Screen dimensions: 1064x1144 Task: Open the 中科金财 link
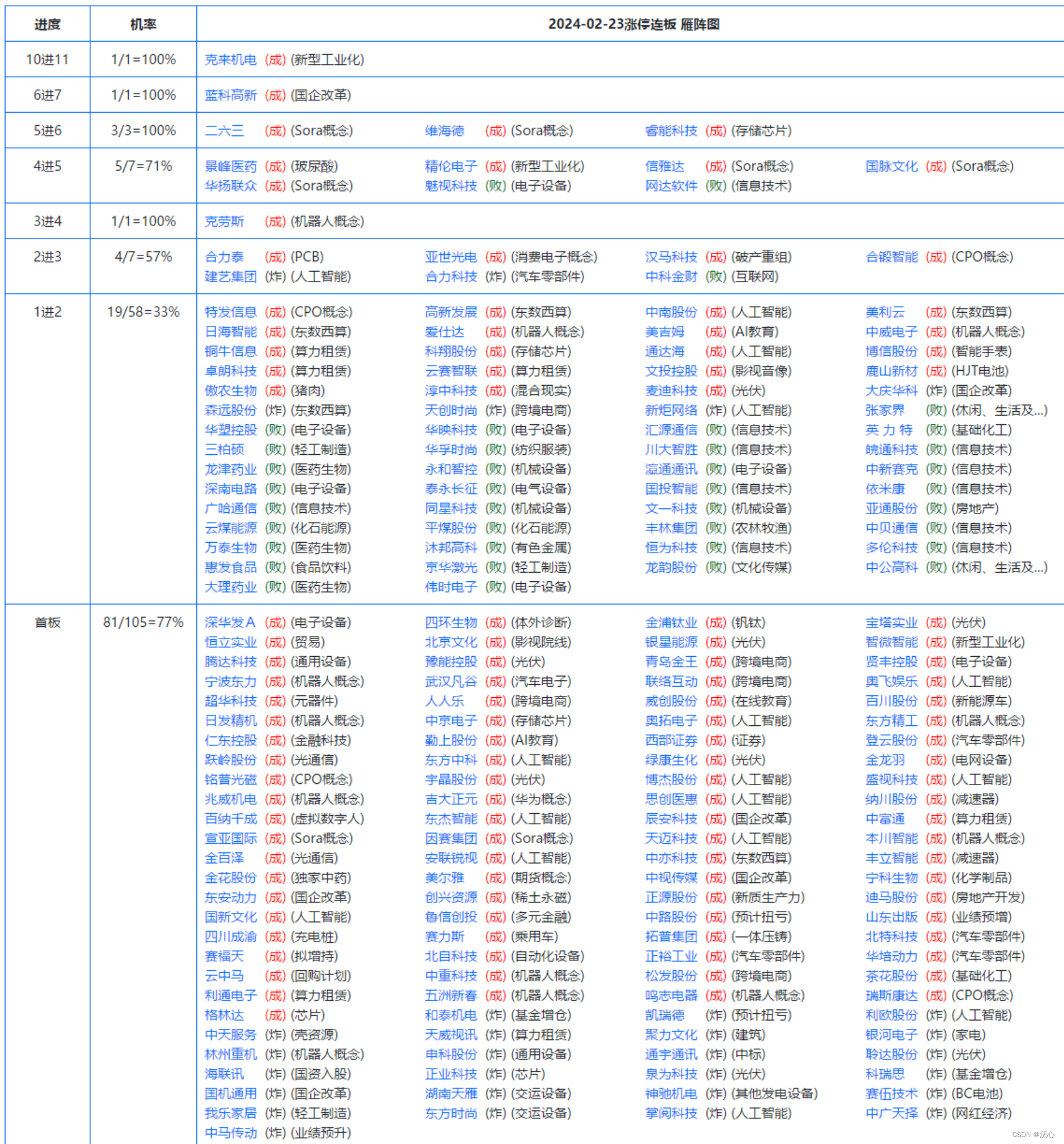[671, 277]
